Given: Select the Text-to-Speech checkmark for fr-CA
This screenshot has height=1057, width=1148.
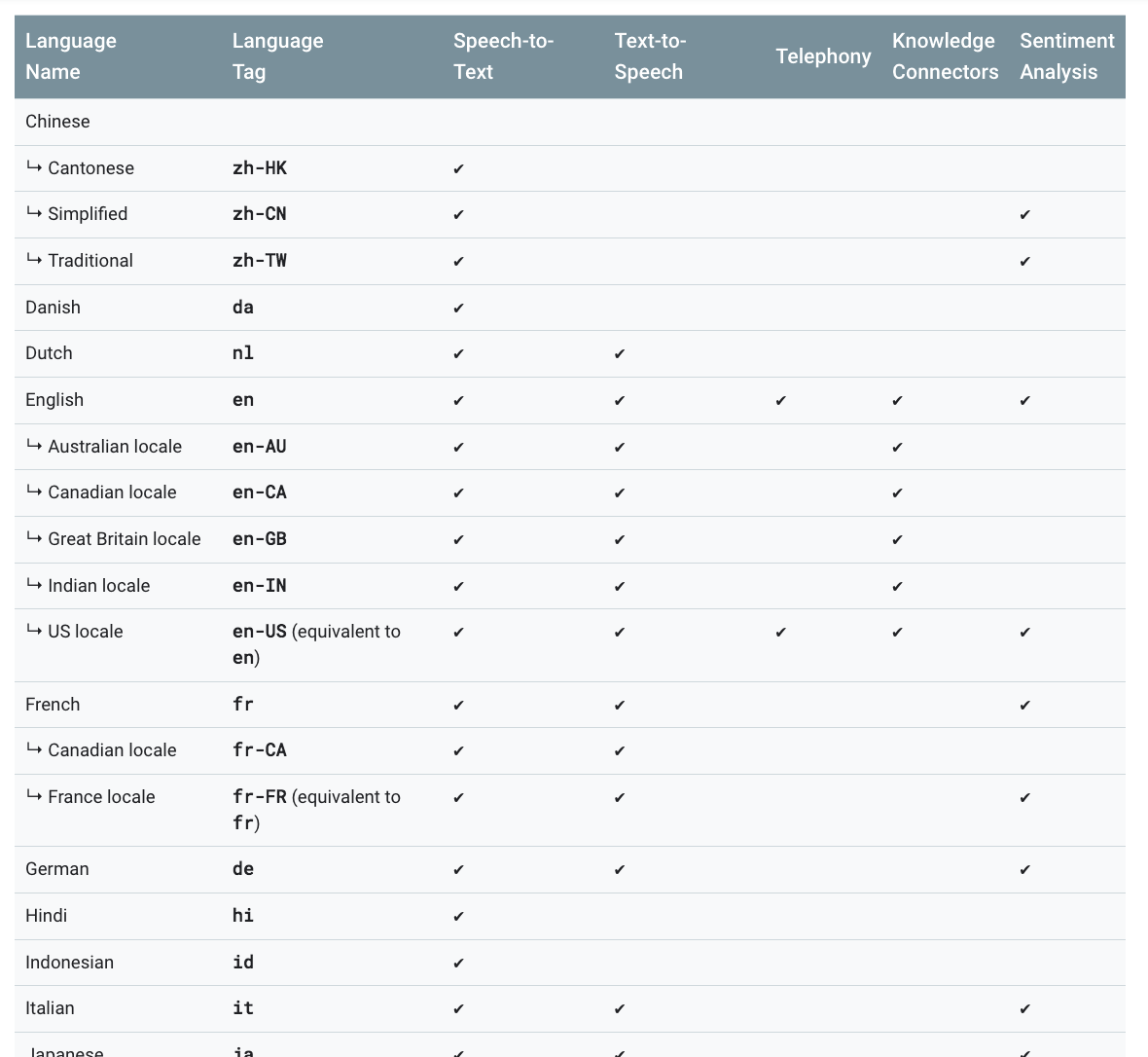Looking at the screenshot, I should click(x=619, y=750).
